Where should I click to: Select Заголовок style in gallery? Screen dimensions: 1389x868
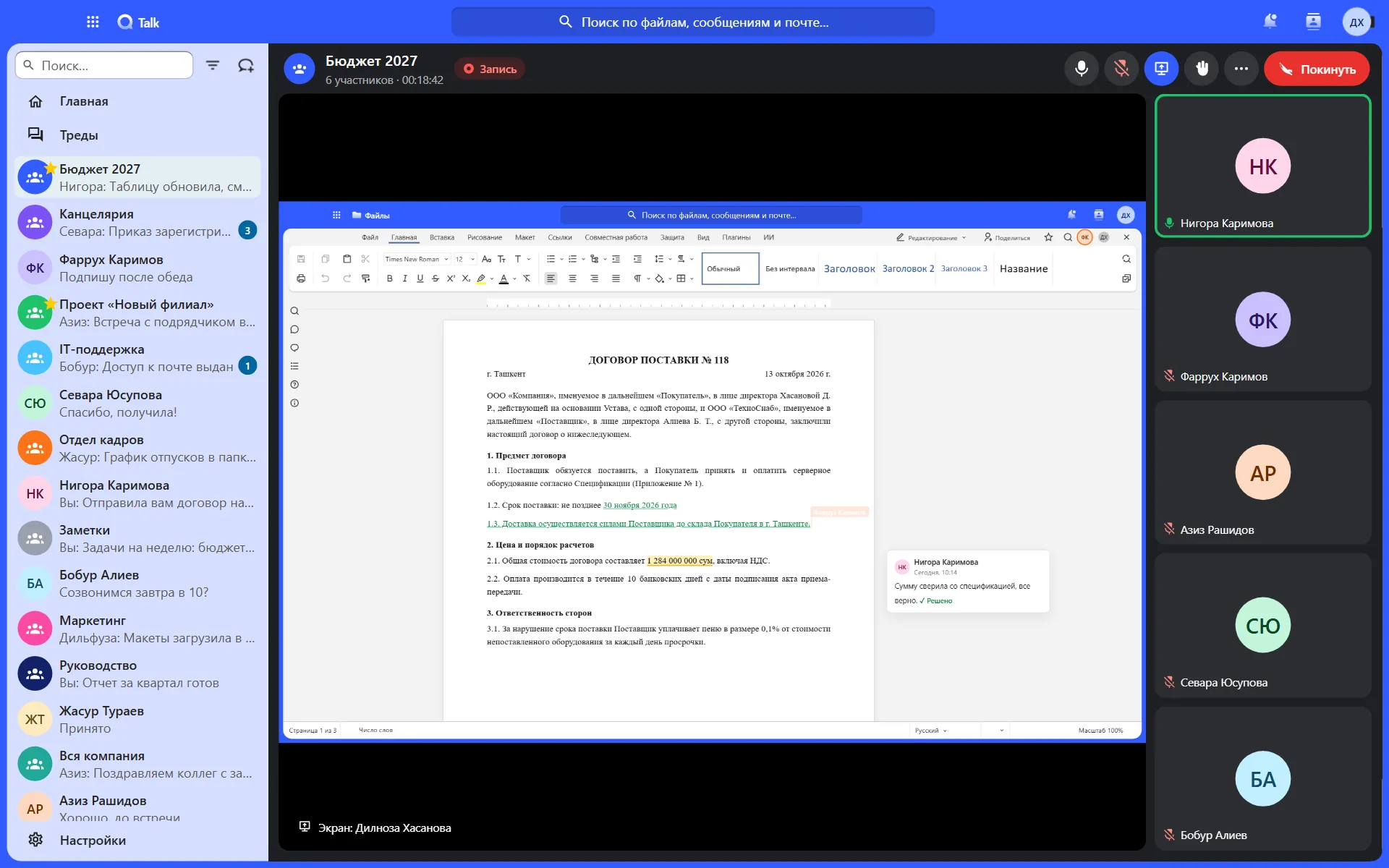pos(849,268)
